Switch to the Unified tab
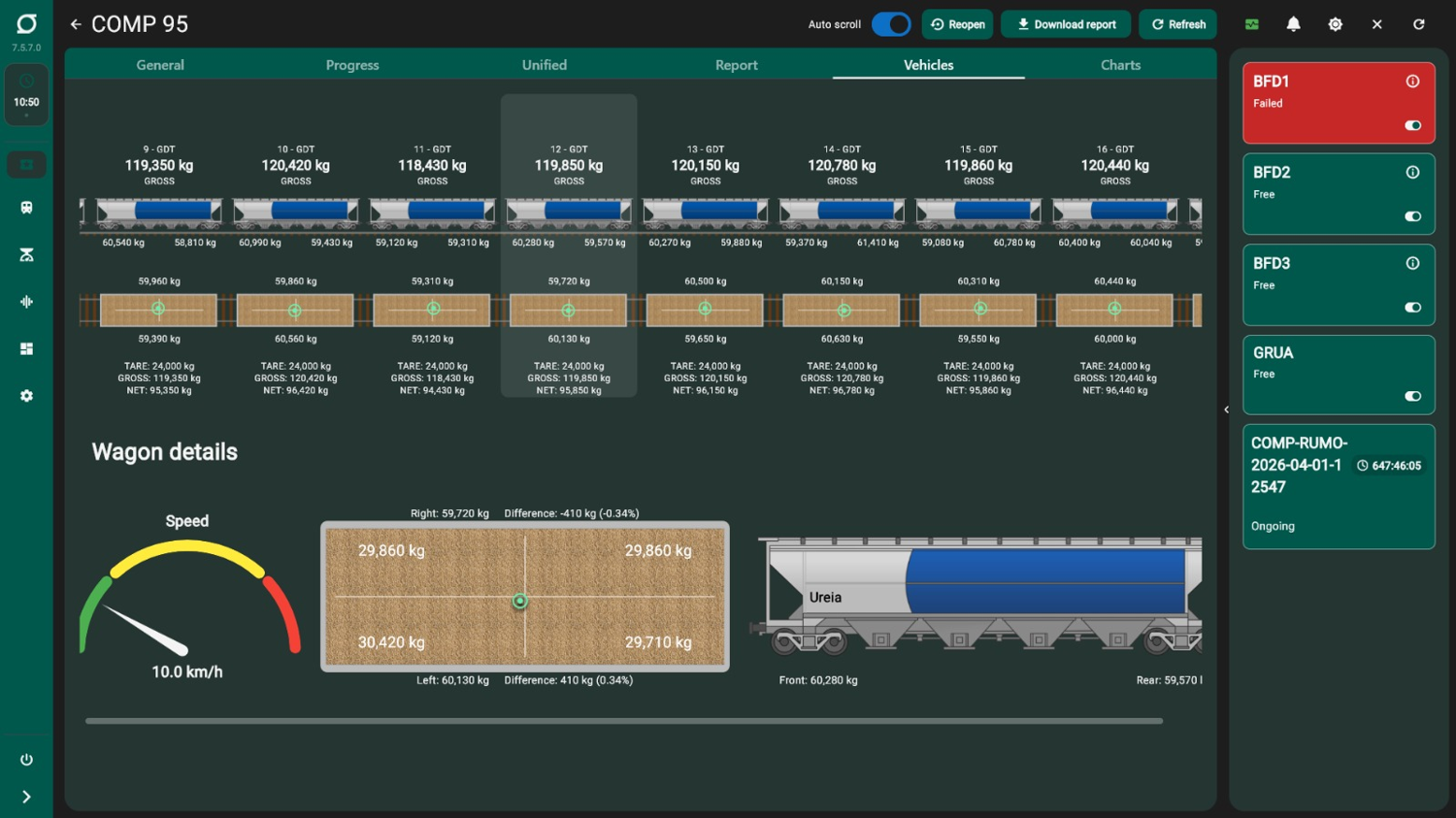Image resolution: width=1456 pixels, height=818 pixels. coord(545,65)
